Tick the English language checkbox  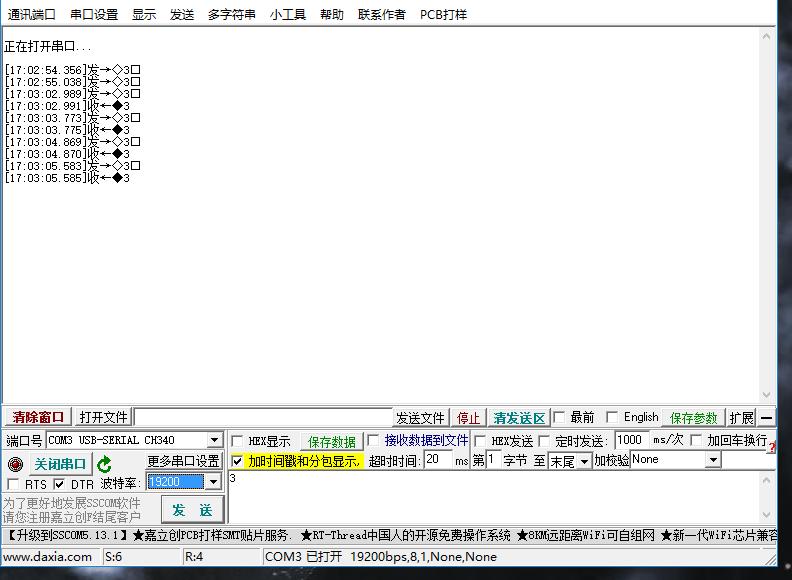[612, 417]
